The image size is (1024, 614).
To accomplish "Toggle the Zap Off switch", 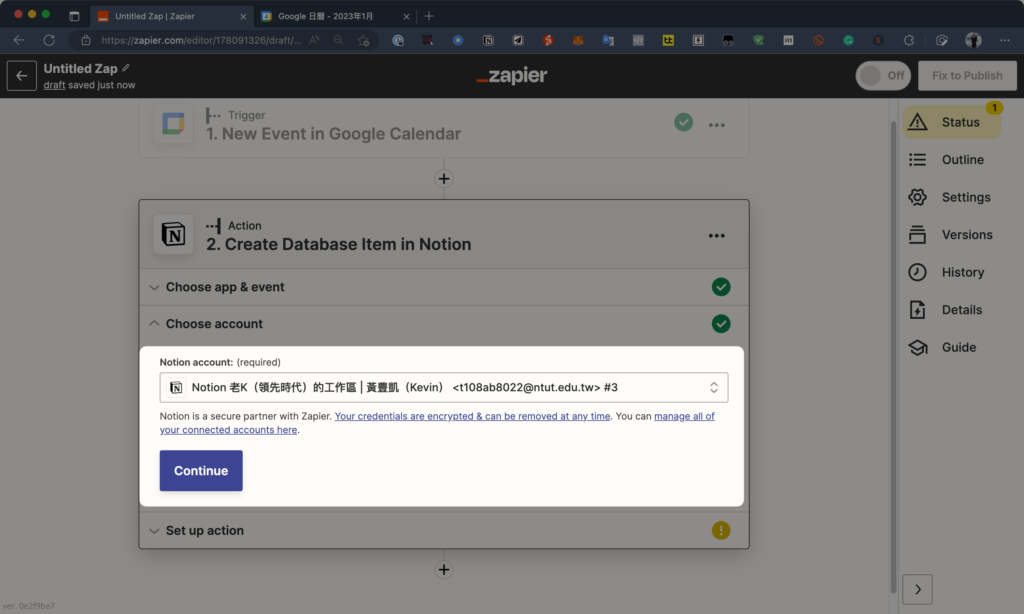I will click(x=883, y=76).
